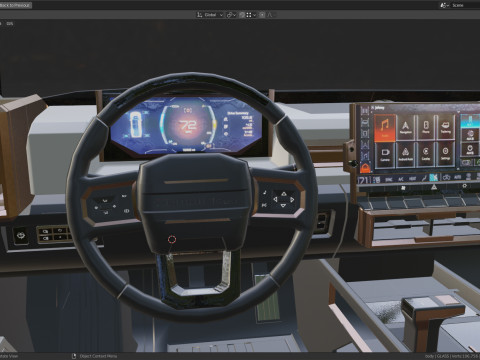
Task: Open the transform pivot point dropdown
Action: [231, 15]
